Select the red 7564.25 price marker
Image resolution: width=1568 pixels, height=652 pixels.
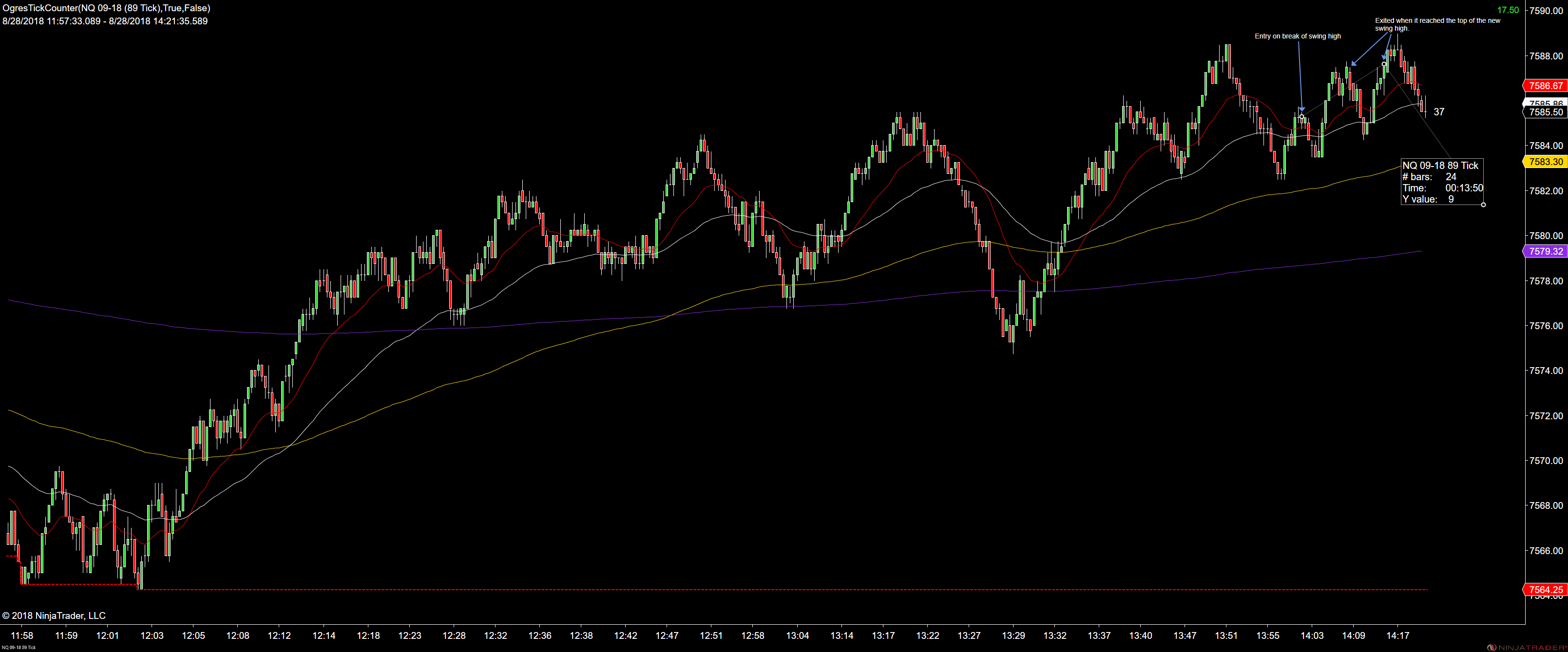[x=1546, y=589]
